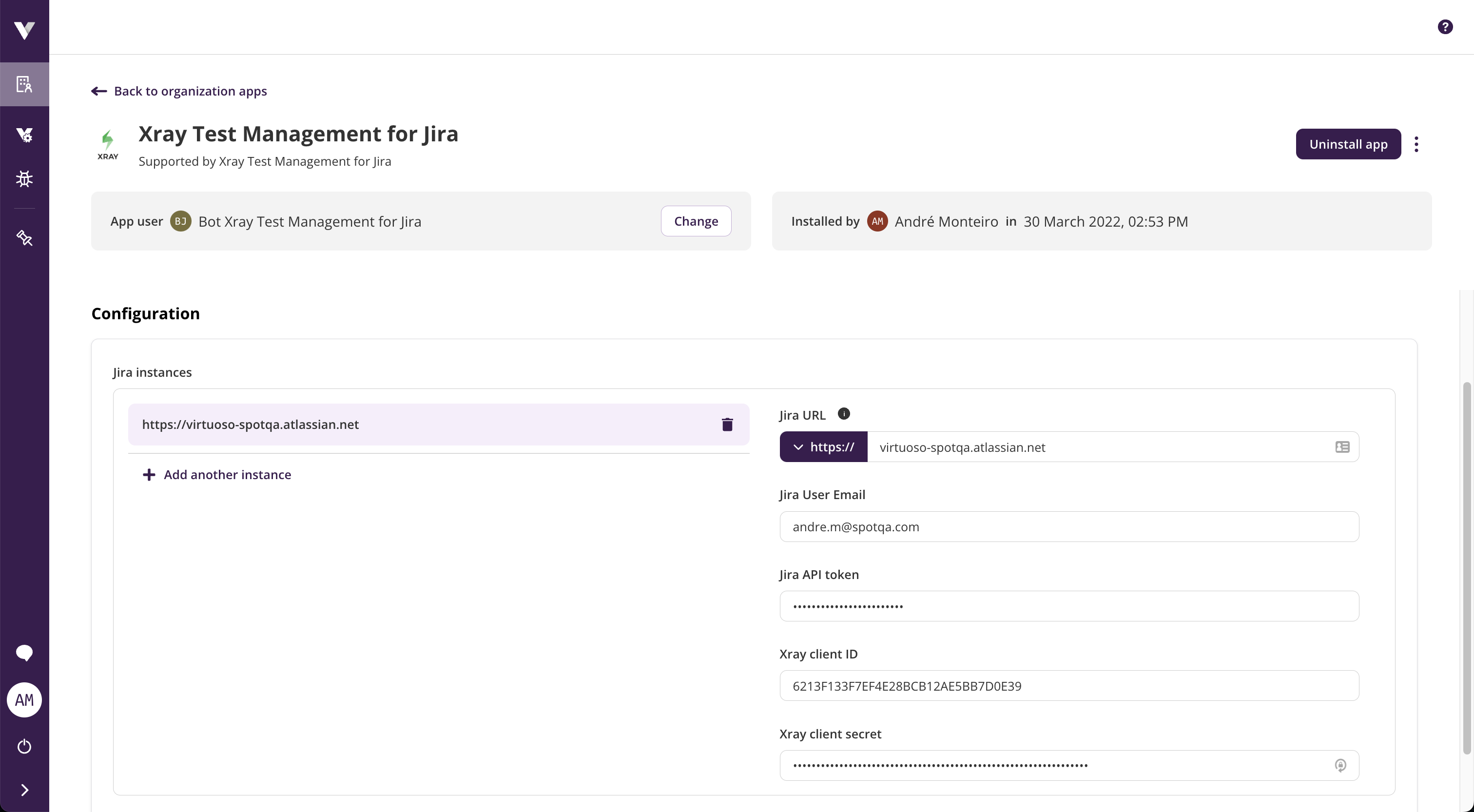1474x812 pixels.
Task: Click the Change app user button
Action: tap(696, 221)
